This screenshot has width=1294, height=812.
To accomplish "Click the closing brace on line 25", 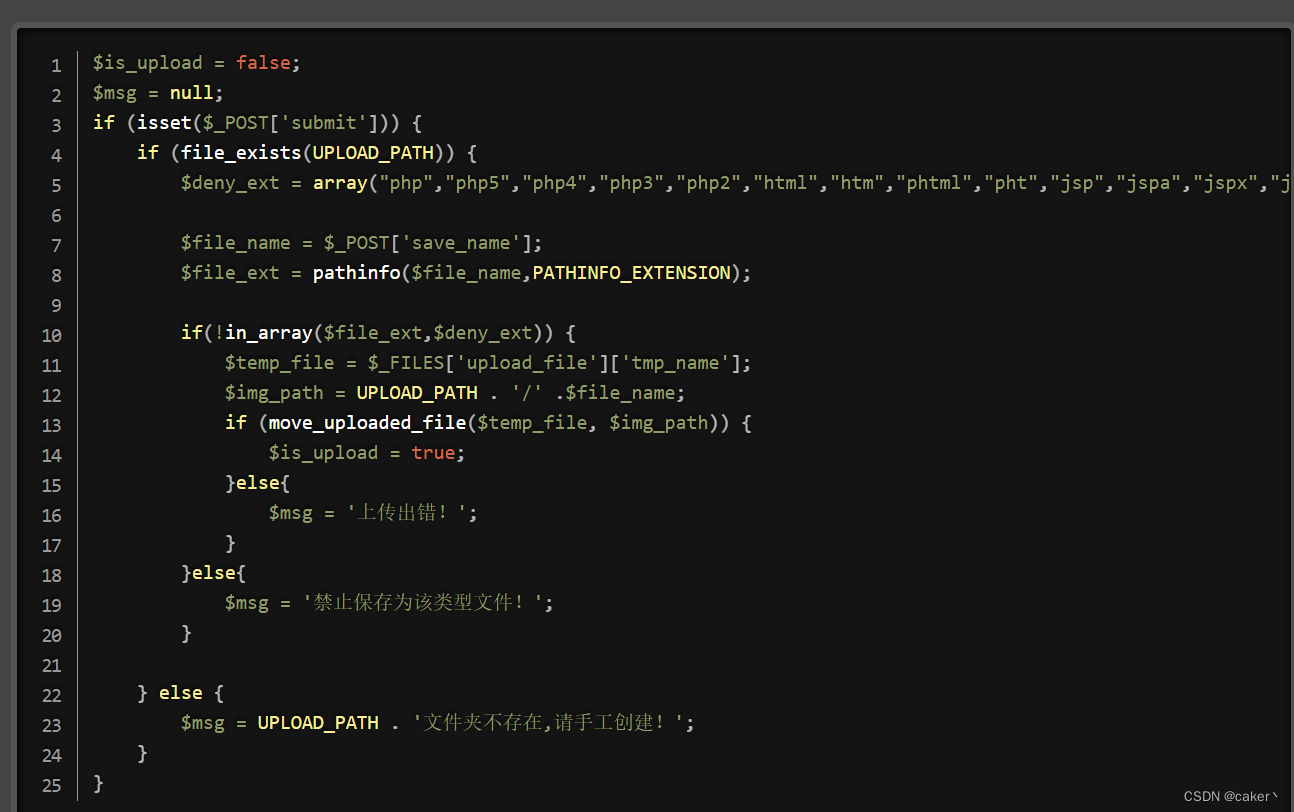I will [98, 783].
